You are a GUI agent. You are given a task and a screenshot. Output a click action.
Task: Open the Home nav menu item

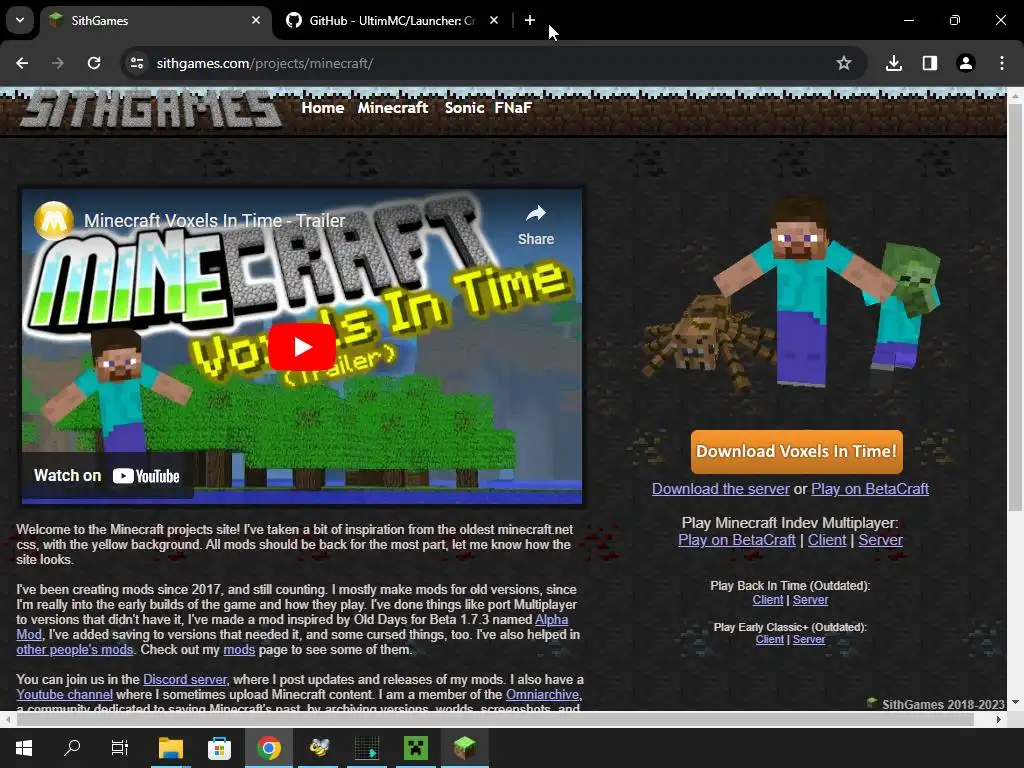[323, 108]
